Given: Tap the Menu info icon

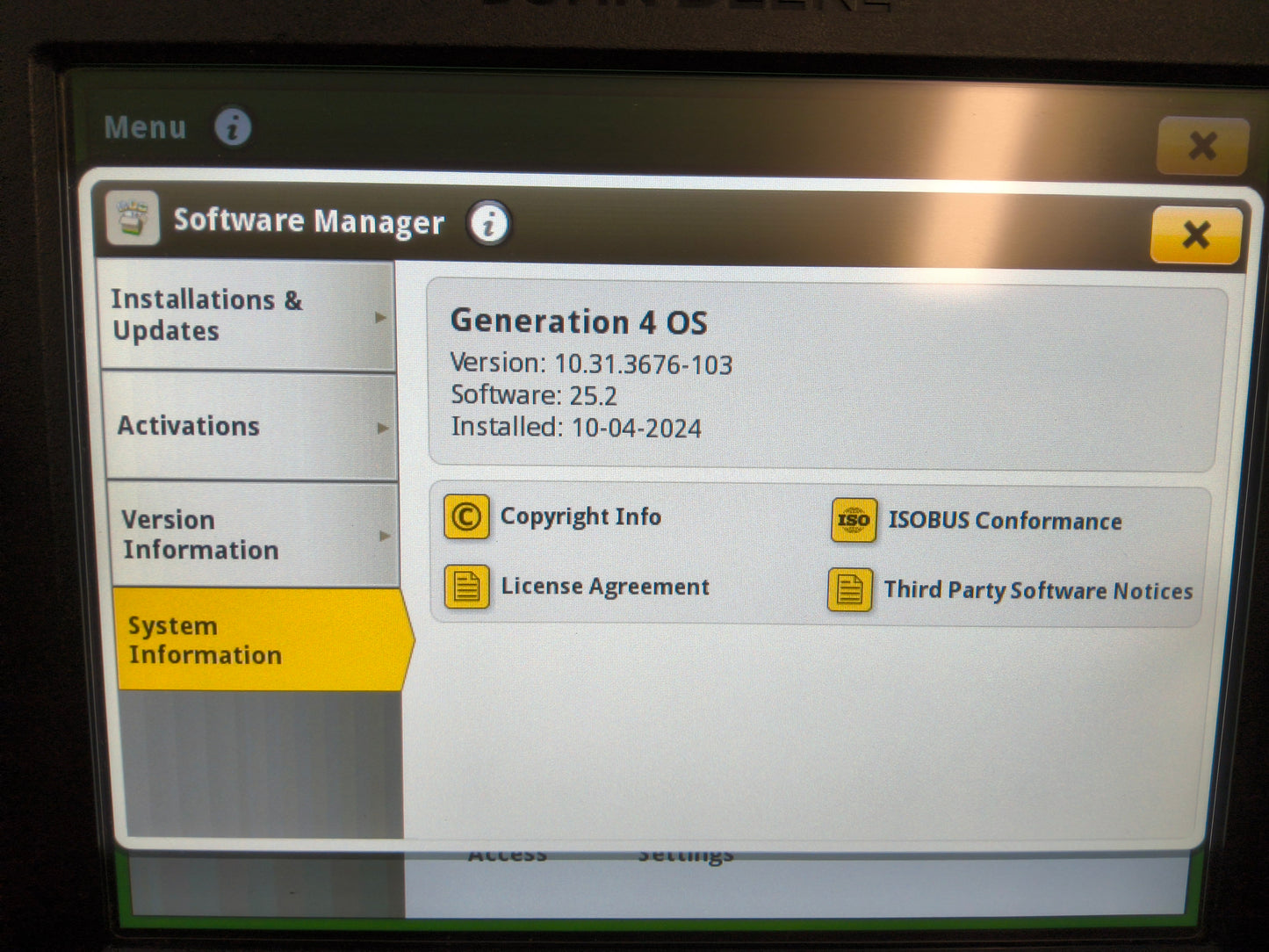Looking at the screenshot, I should point(231,126).
